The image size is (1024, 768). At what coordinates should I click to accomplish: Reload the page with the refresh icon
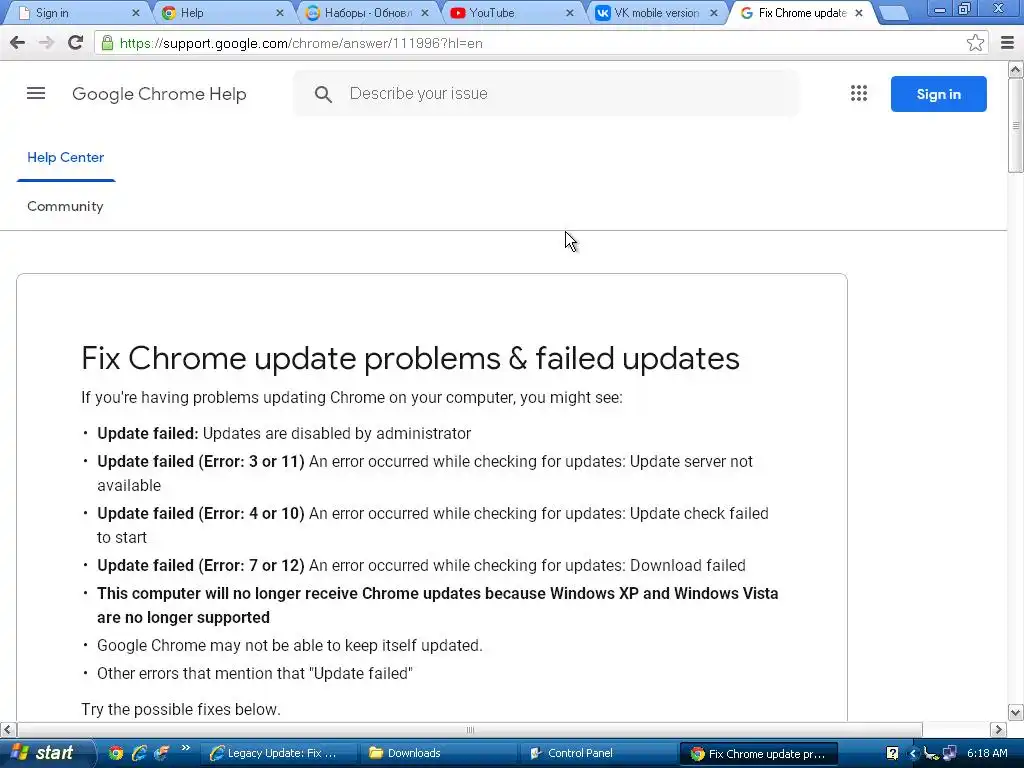pos(75,43)
